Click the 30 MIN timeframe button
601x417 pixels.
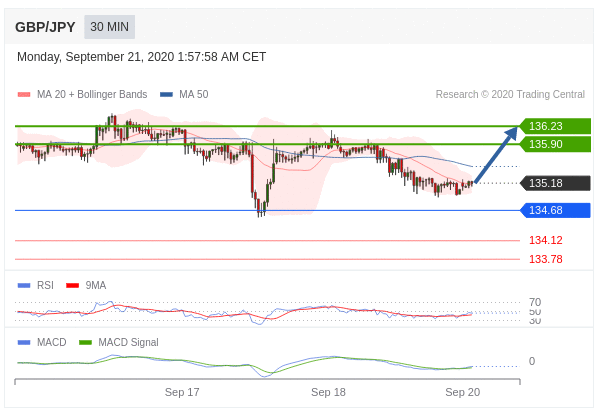(x=110, y=27)
